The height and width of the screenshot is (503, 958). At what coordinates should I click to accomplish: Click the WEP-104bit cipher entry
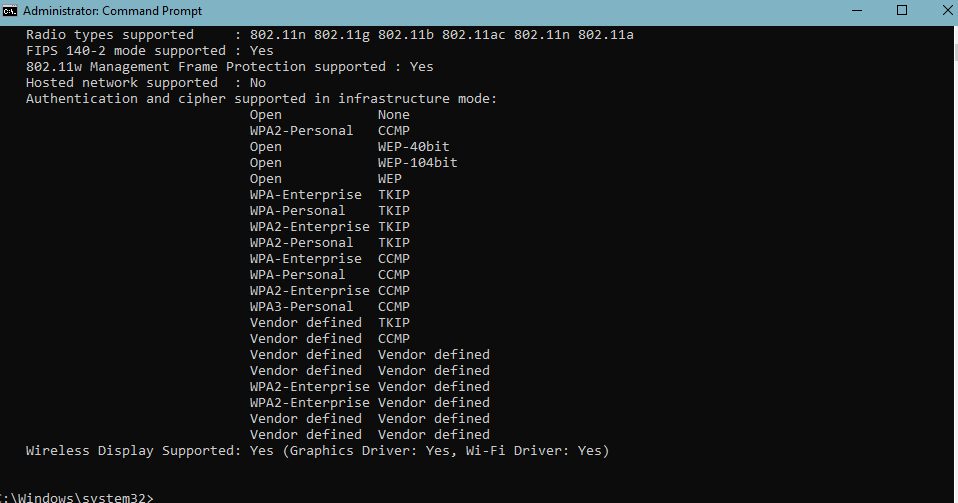click(x=417, y=163)
